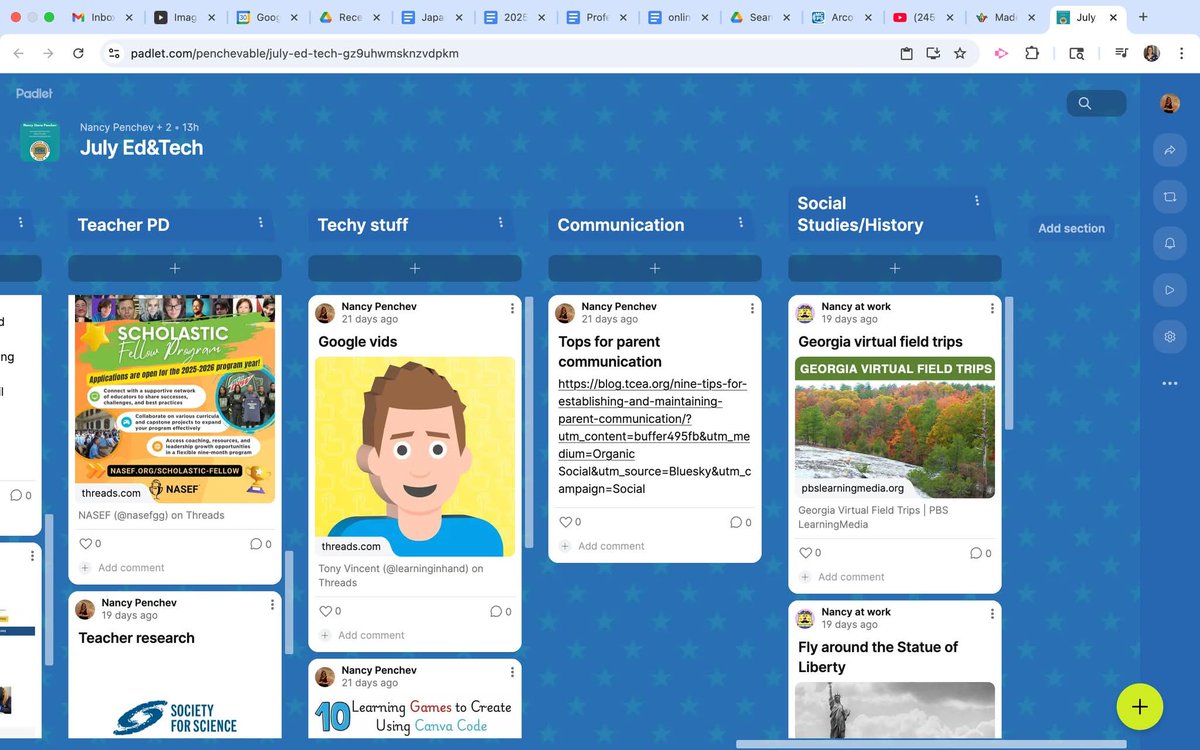Go back in browser history

click(x=18, y=53)
